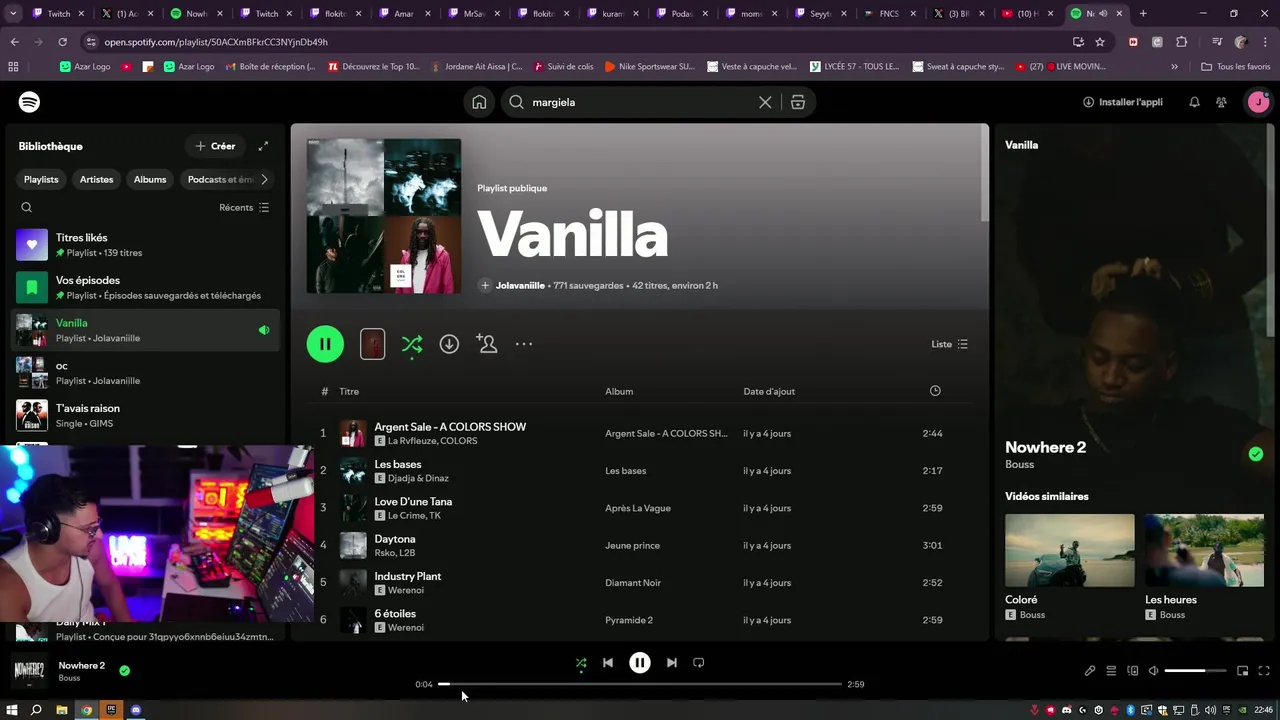
Task: Open T'avais raison single by GIMS
Action: tap(146, 415)
